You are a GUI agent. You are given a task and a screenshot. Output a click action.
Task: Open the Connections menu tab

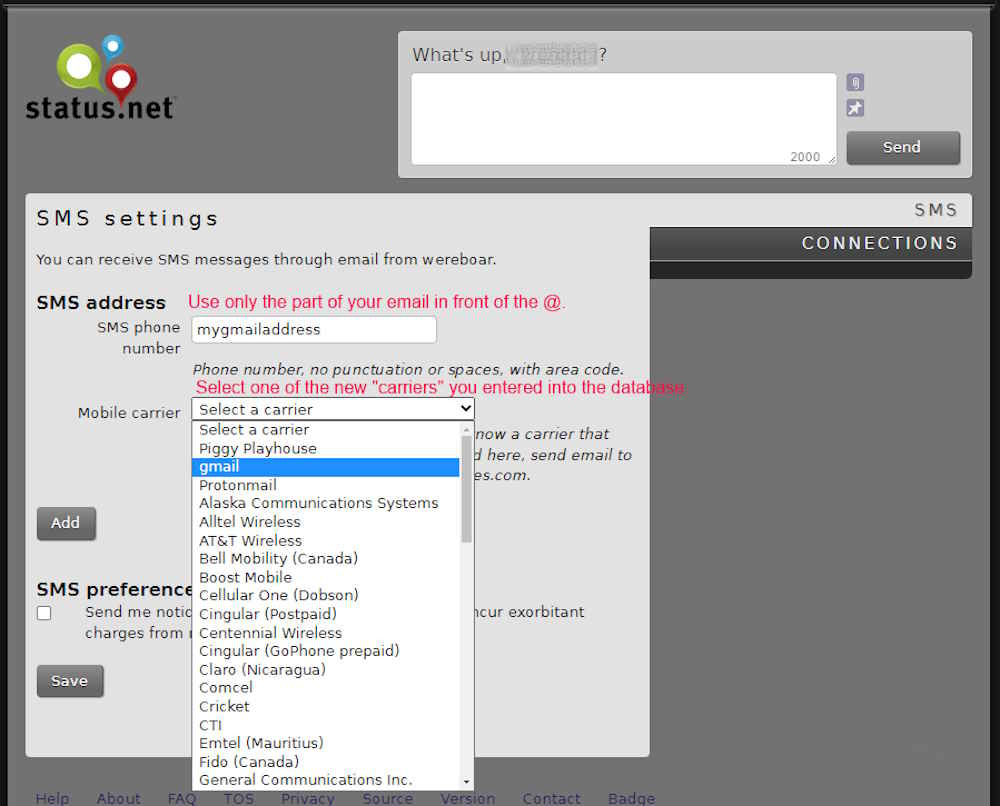point(879,243)
